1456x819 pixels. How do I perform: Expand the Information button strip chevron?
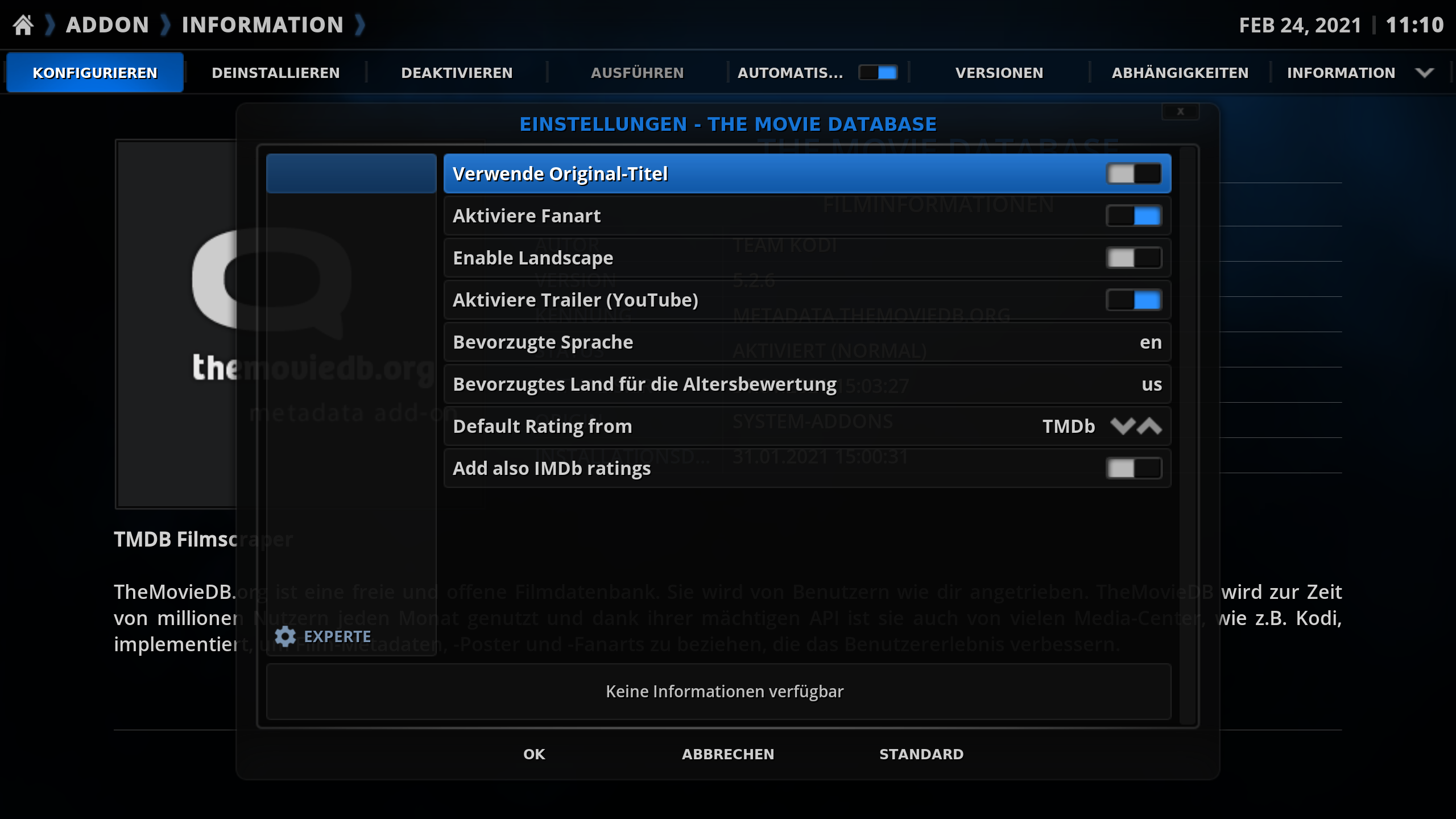(x=1424, y=73)
